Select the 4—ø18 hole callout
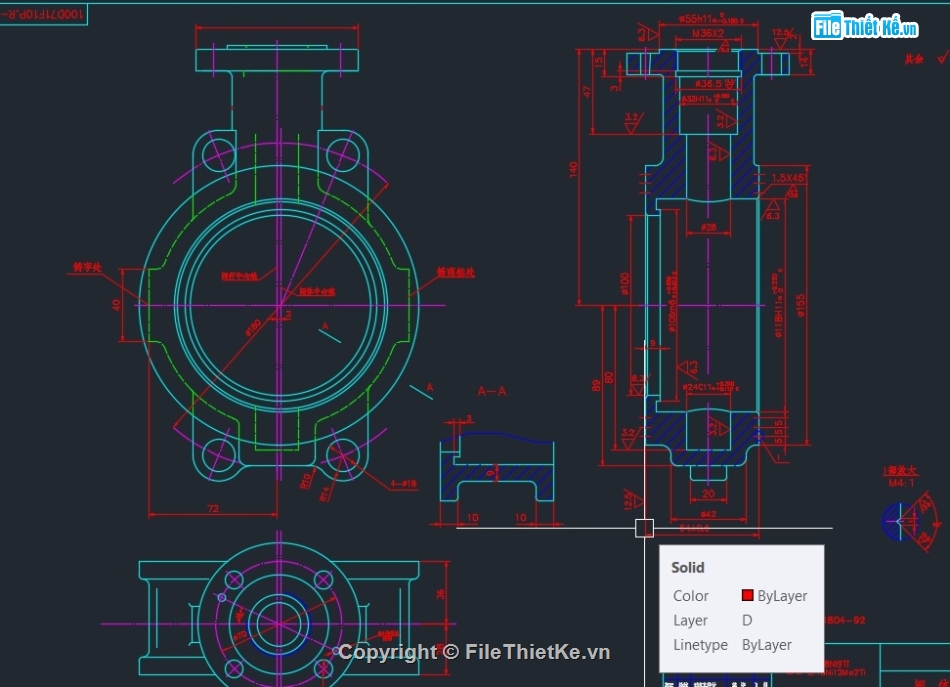Viewport: 950px width, 687px height. click(404, 483)
